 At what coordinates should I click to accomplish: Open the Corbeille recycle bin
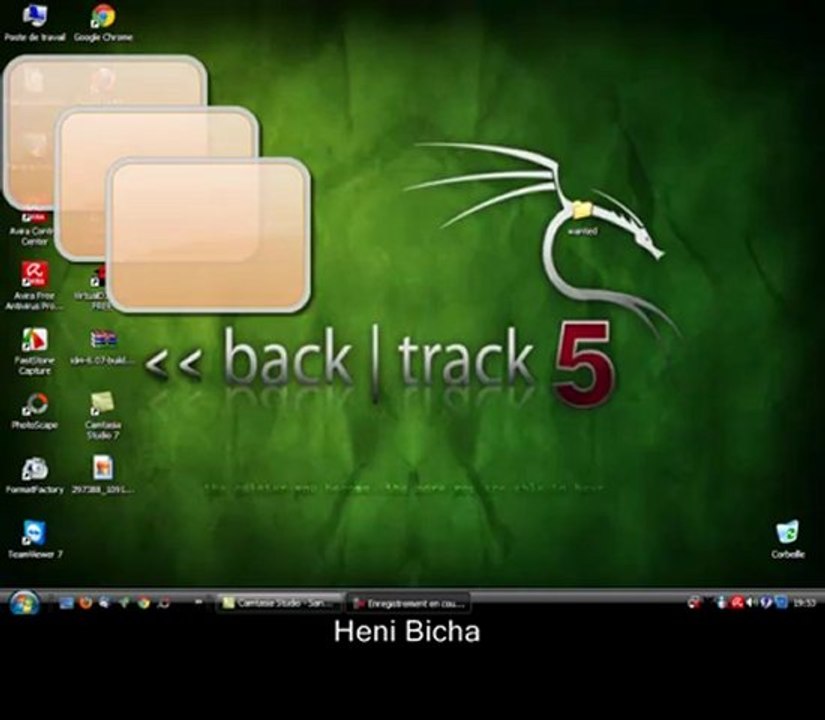click(788, 539)
